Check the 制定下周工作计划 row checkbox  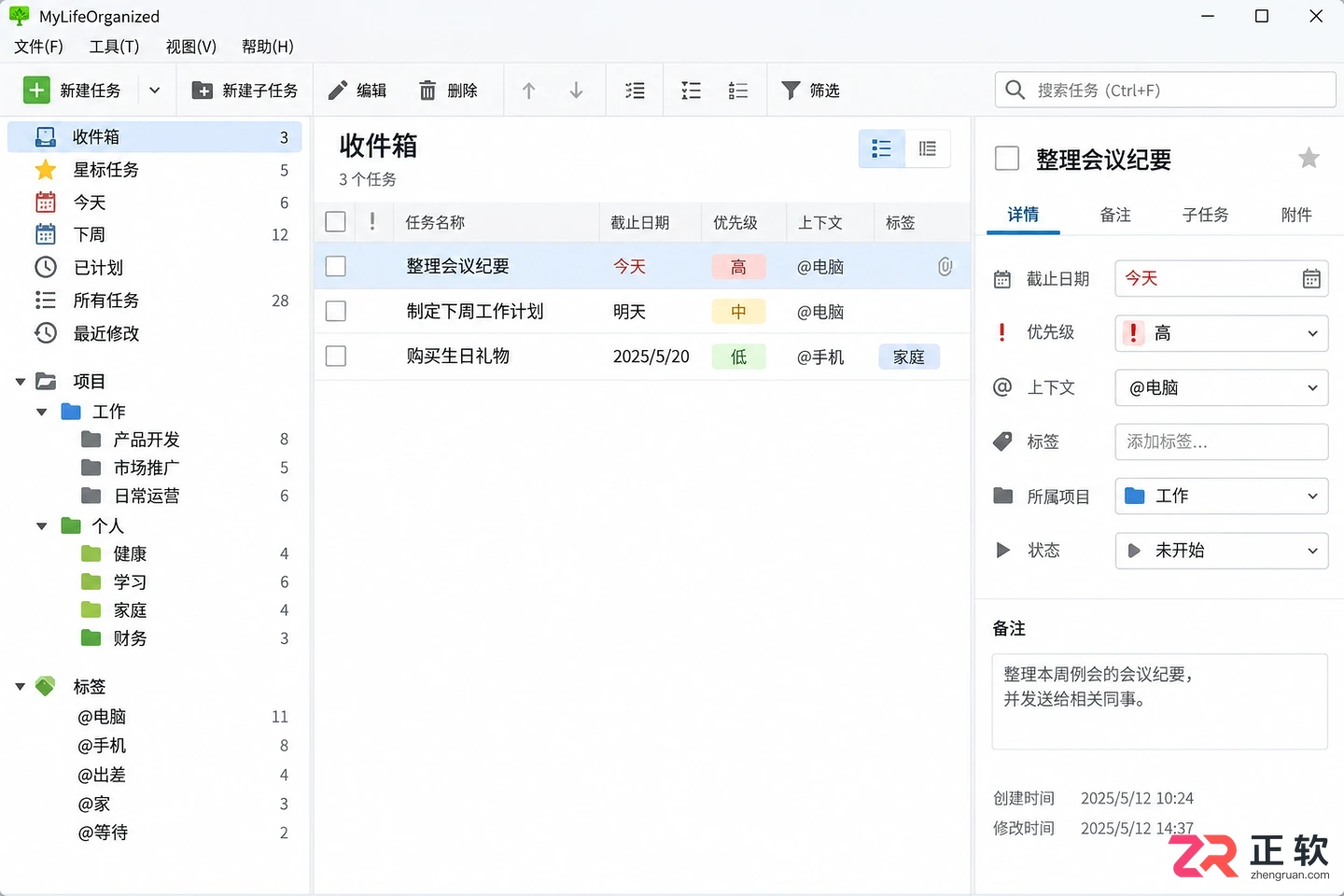point(336,312)
